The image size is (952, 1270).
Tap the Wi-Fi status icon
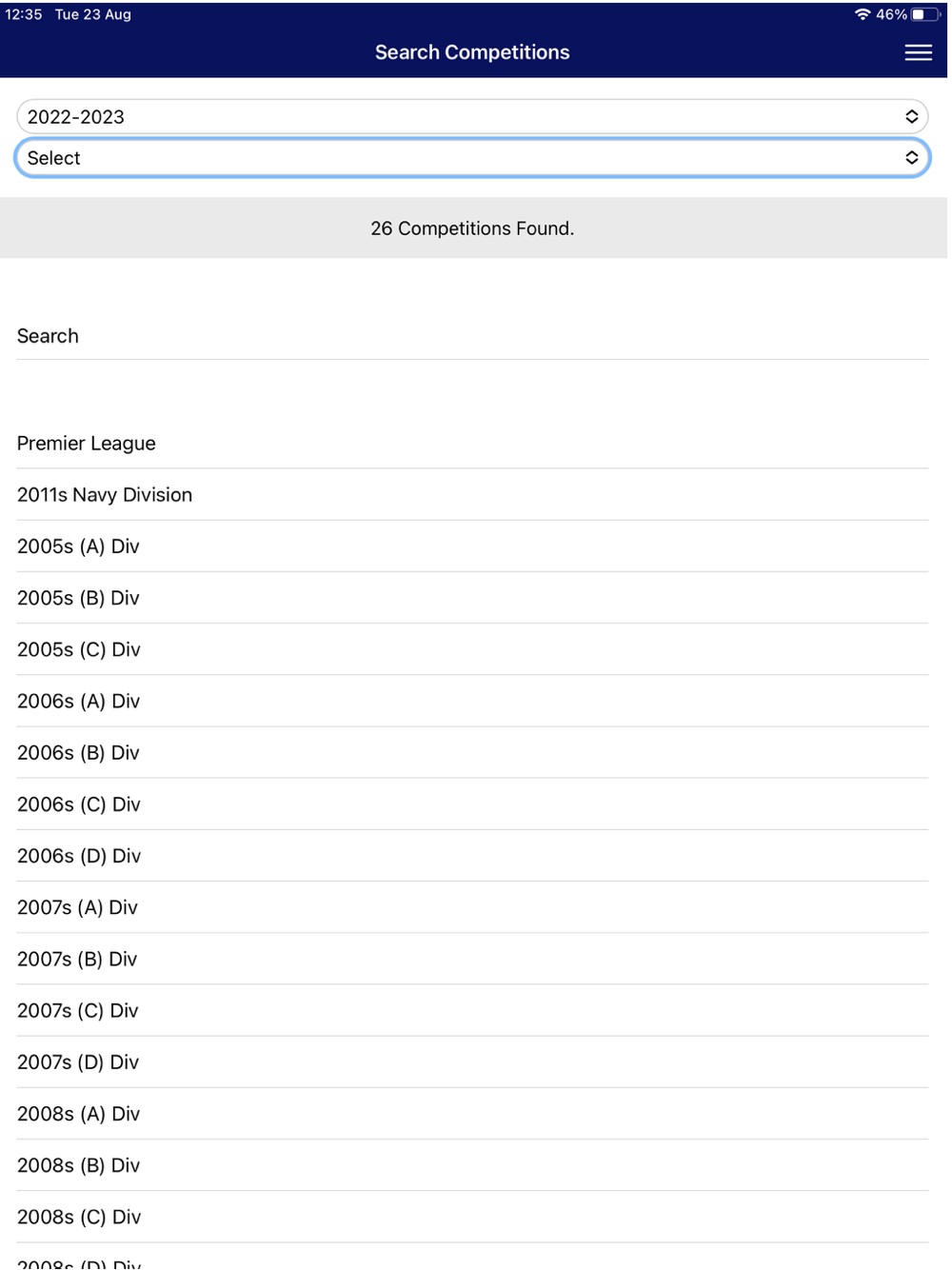click(863, 14)
